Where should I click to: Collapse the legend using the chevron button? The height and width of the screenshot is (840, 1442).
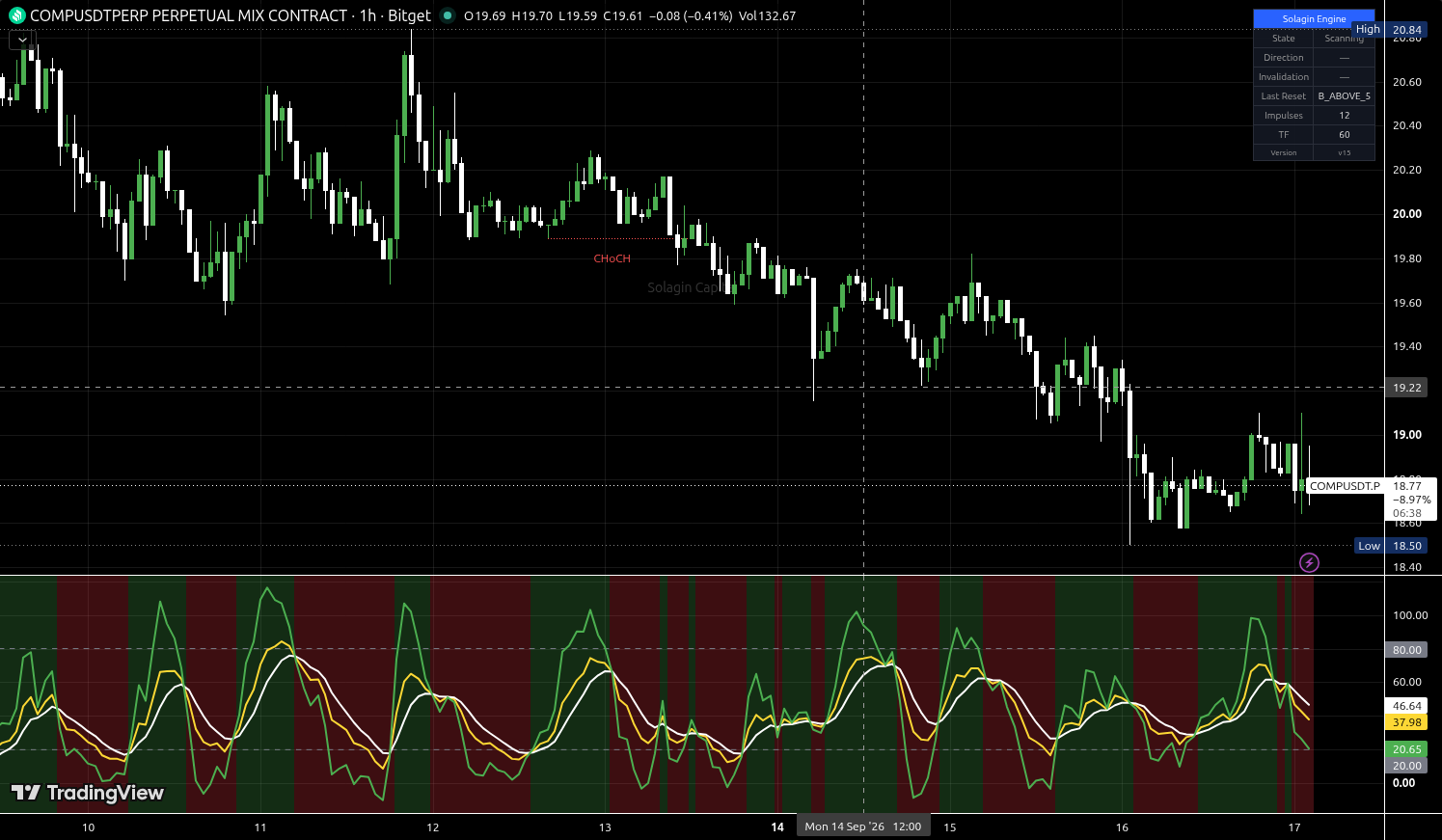point(22,40)
